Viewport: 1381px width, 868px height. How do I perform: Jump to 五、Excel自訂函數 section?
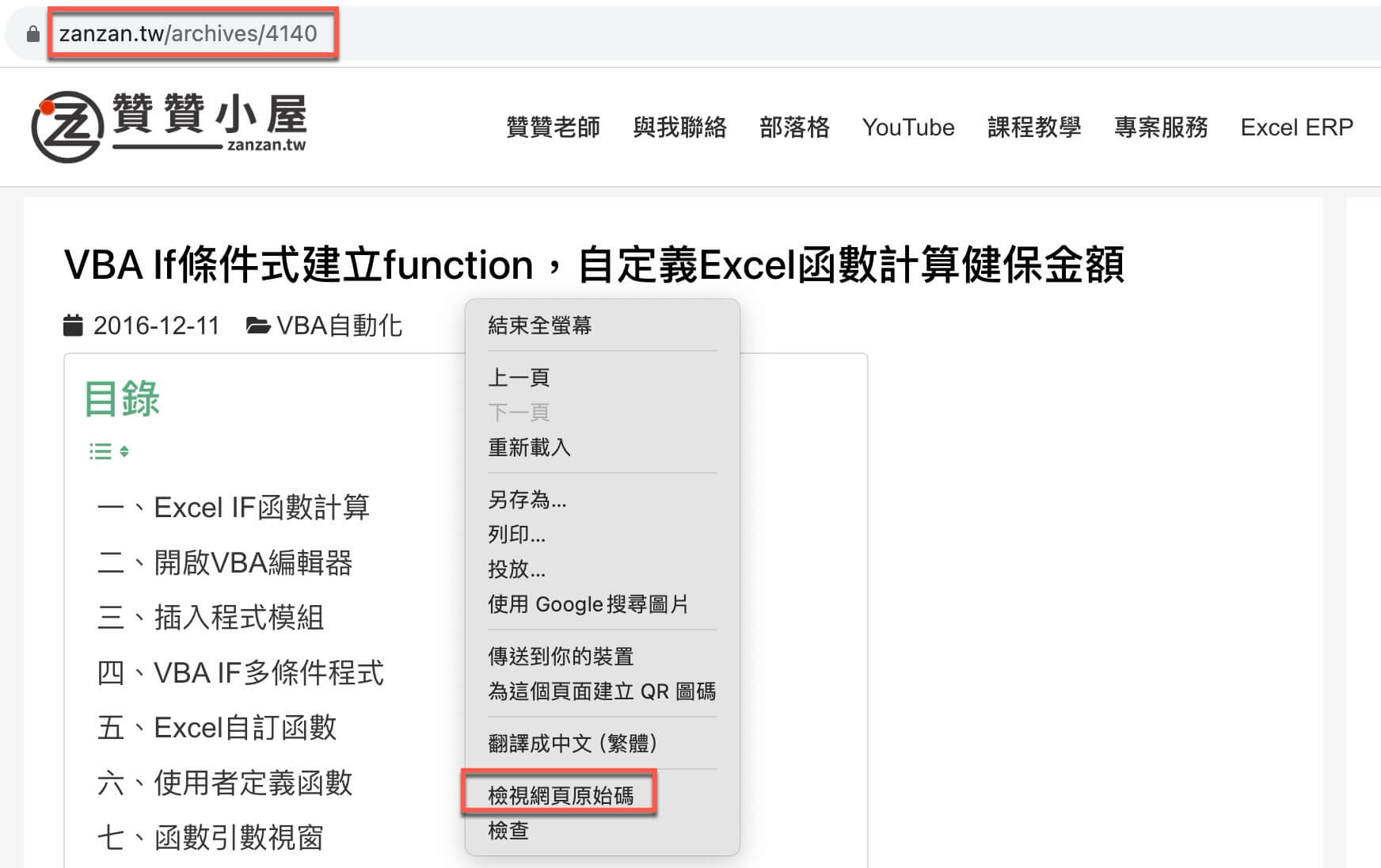217,728
